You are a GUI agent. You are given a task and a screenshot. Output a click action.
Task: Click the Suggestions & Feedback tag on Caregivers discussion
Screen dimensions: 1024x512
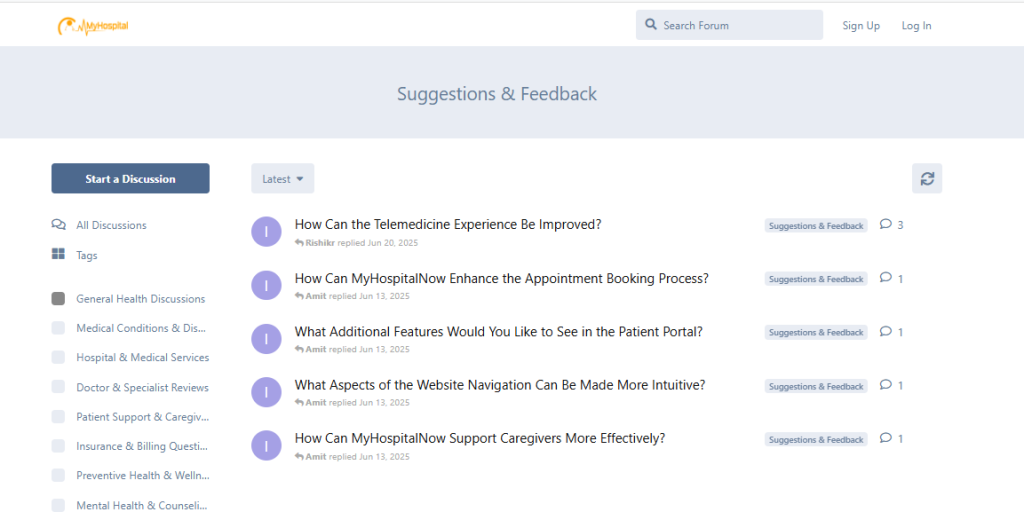815,440
